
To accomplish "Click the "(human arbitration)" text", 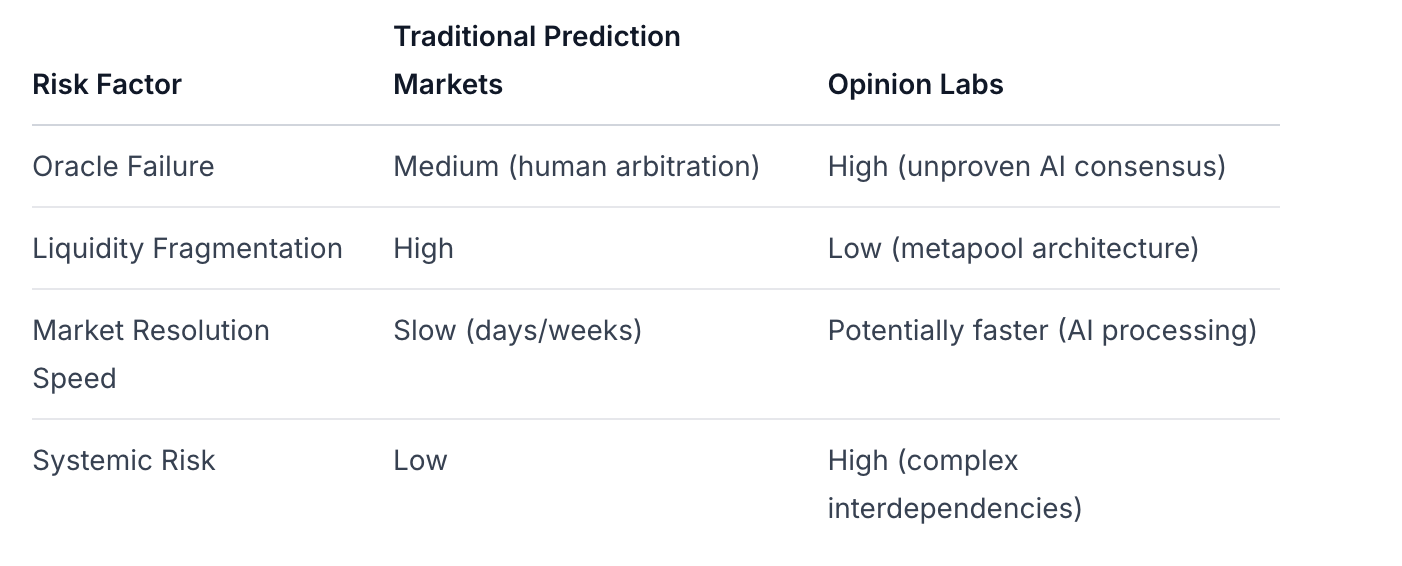I will point(634,166).
